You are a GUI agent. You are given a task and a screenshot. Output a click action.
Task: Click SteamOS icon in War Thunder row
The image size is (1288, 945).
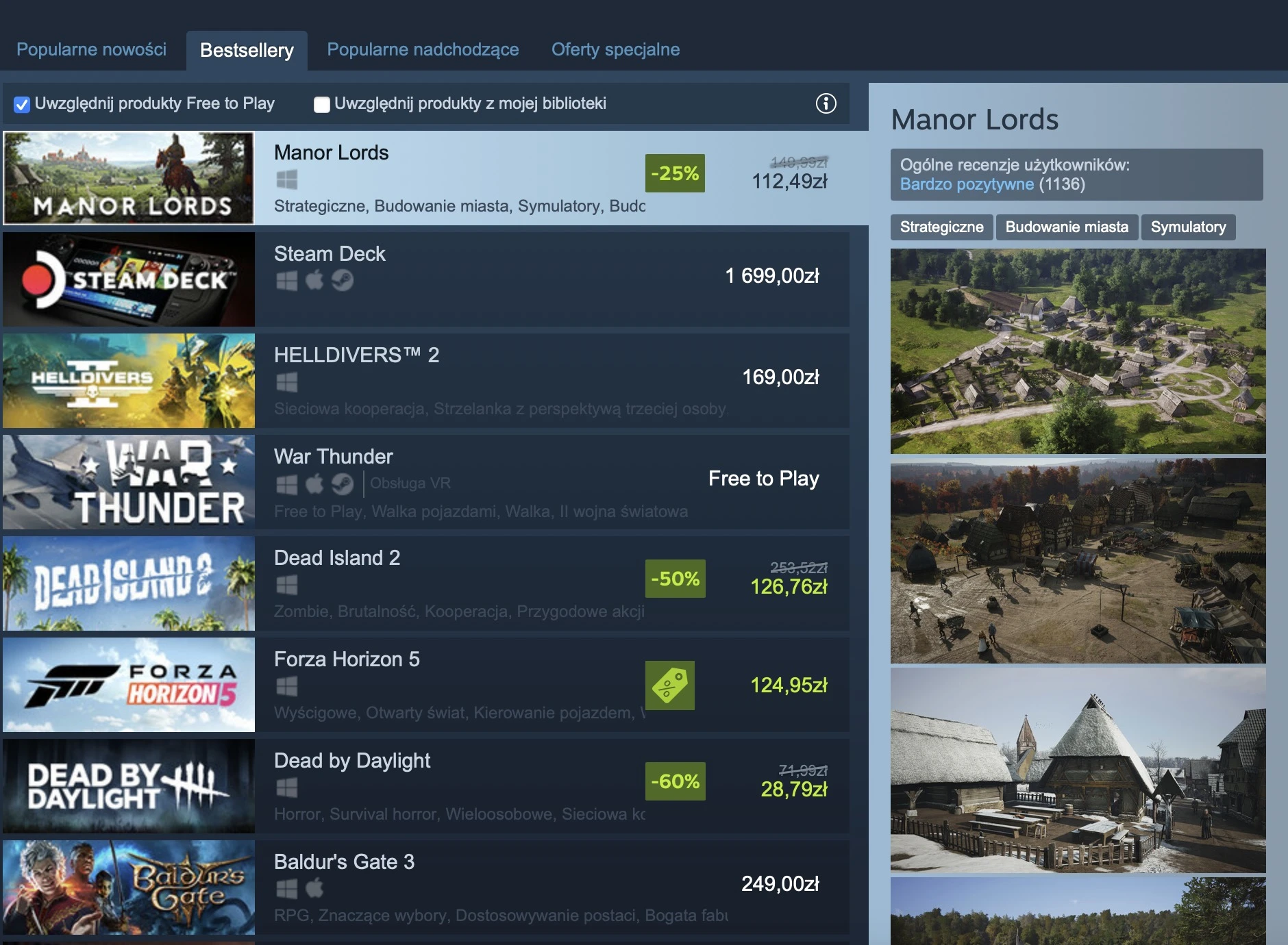(x=343, y=484)
